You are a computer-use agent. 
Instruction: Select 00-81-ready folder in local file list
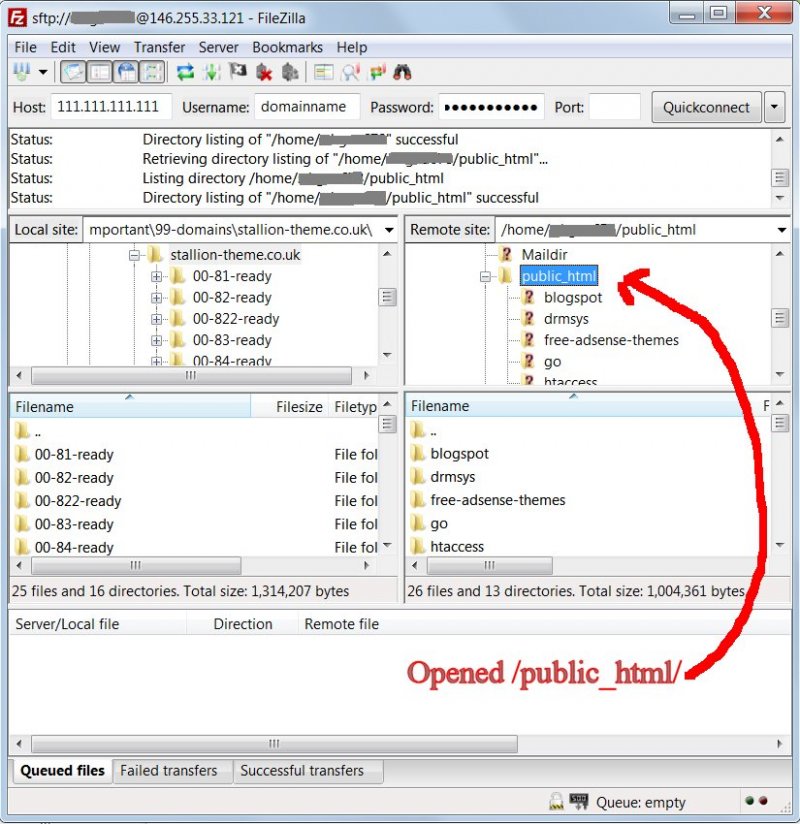point(74,454)
